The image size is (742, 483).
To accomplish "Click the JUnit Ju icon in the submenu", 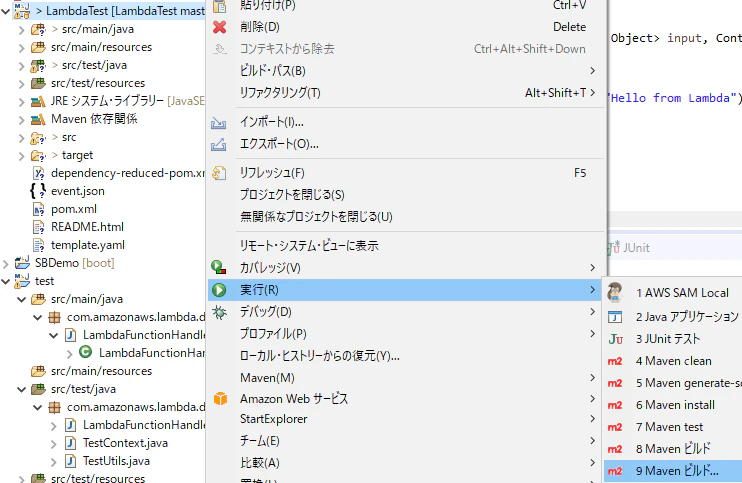I will tap(615, 339).
